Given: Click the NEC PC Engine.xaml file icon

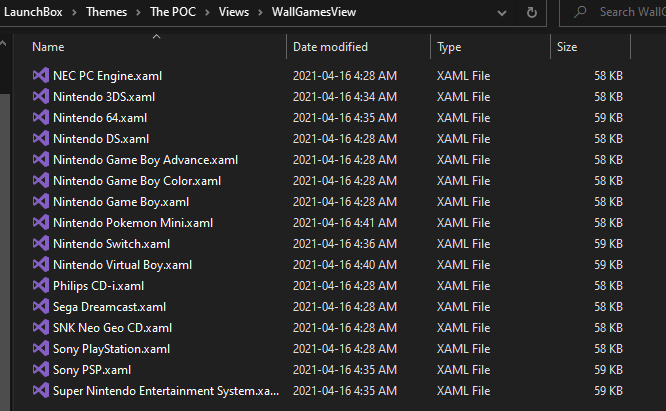Looking at the screenshot, I should coord(41,76).
